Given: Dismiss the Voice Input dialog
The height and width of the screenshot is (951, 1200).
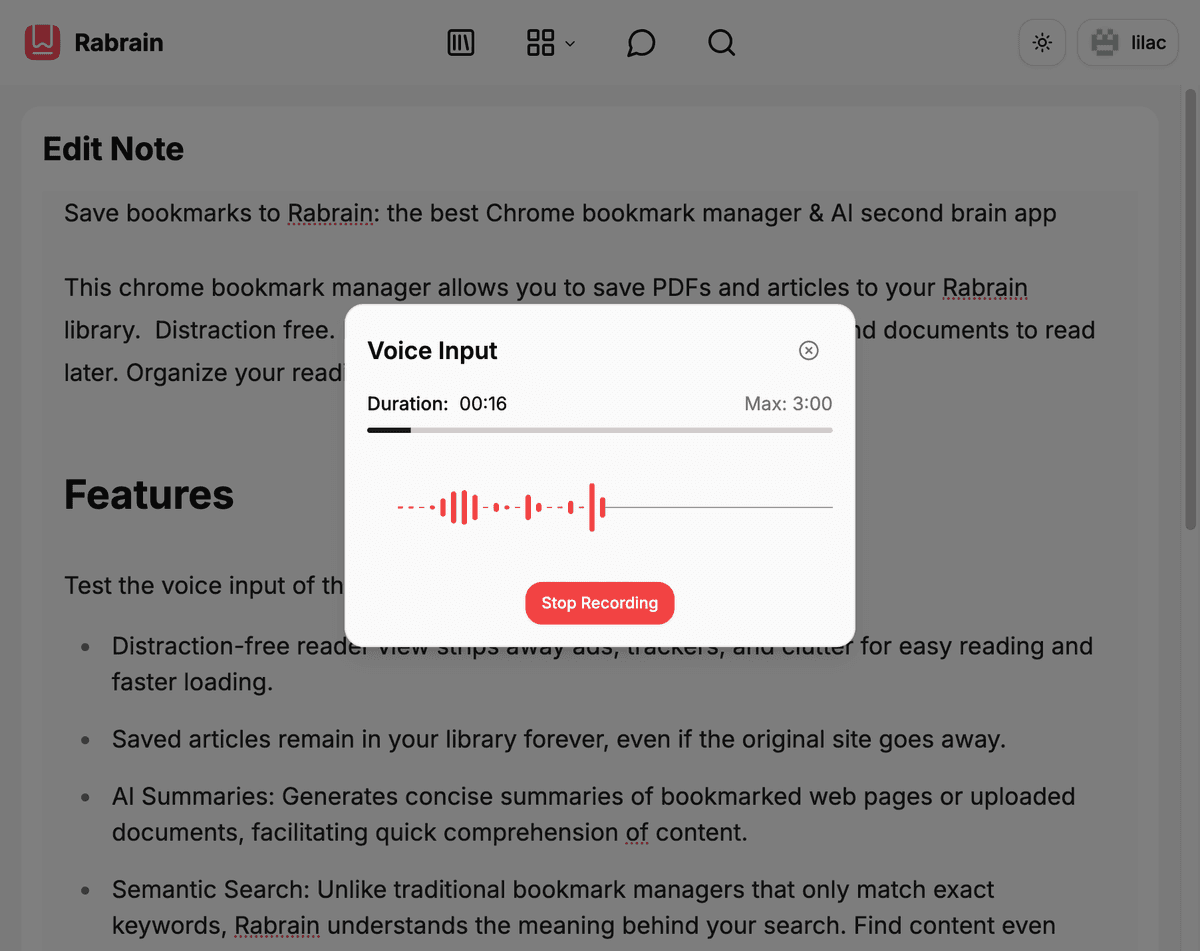Looking at the screenshot, I should click(808, 350).
